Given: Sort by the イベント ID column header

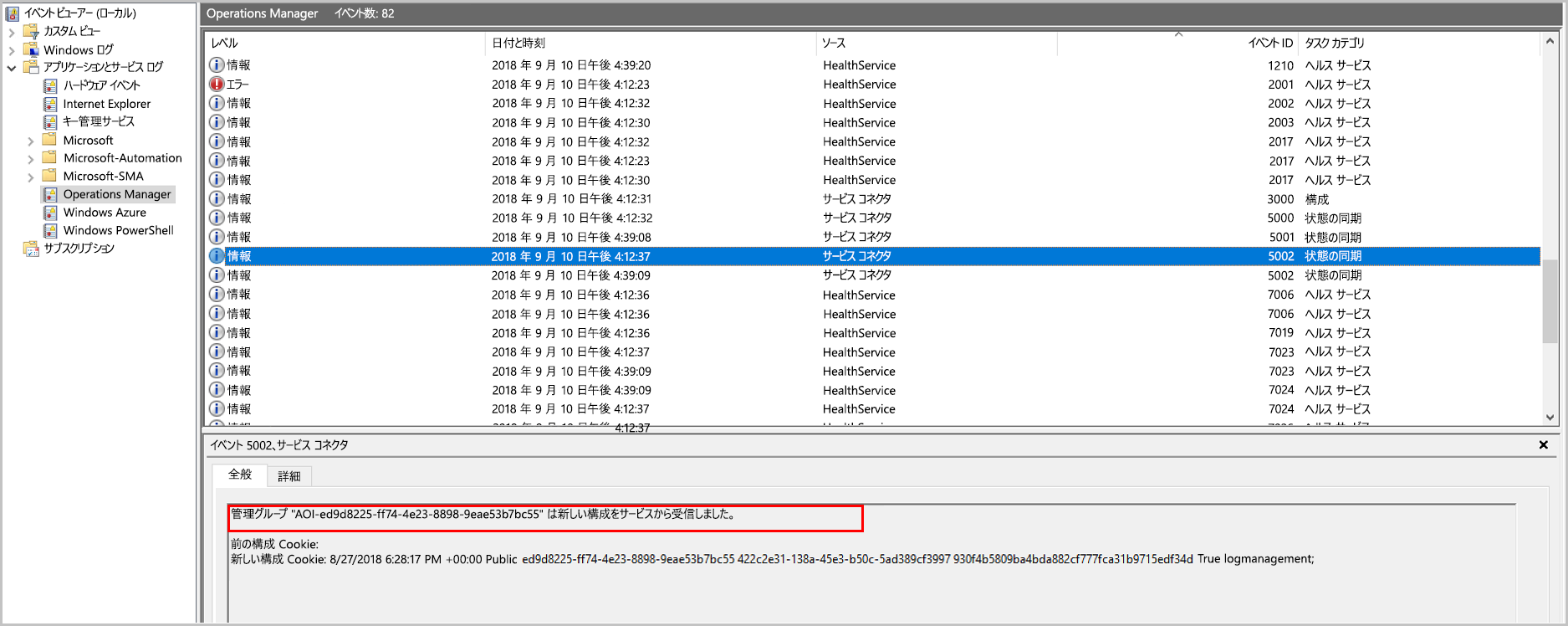Looking at the screenshot, I should [x=1178, y=43].
